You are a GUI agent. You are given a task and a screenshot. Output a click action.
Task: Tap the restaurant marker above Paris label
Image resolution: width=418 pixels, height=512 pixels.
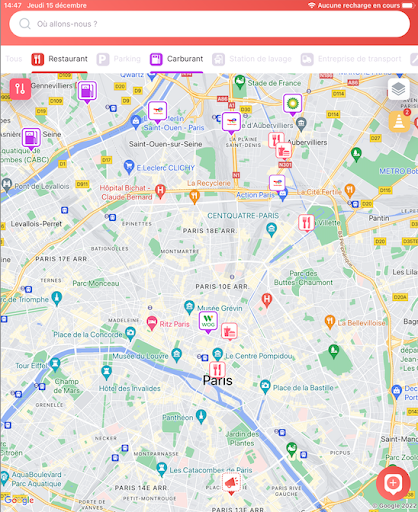pos(217,370)
